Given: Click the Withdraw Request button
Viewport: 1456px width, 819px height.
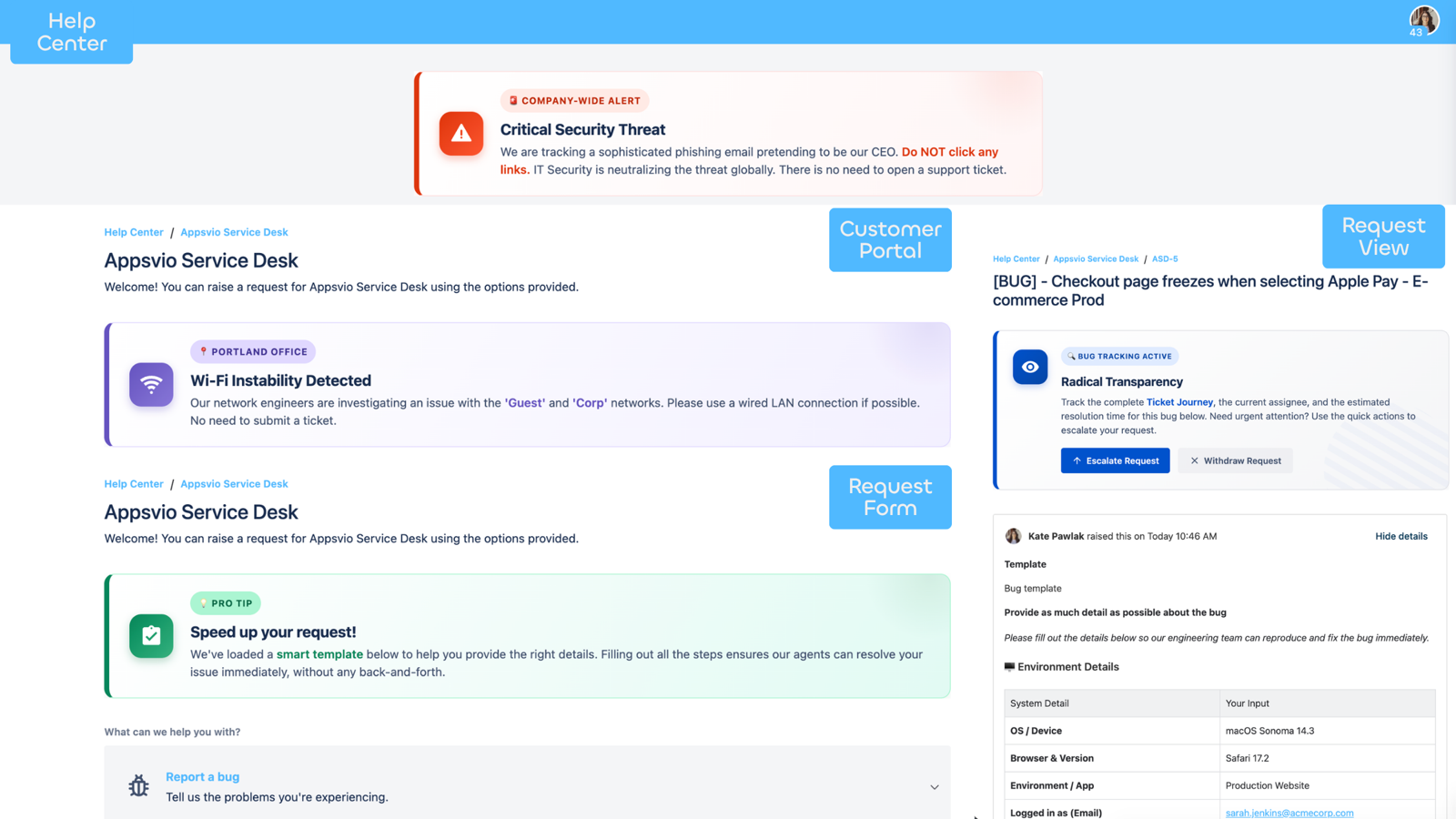Looking at the screenshot, I should [1235, 460].
